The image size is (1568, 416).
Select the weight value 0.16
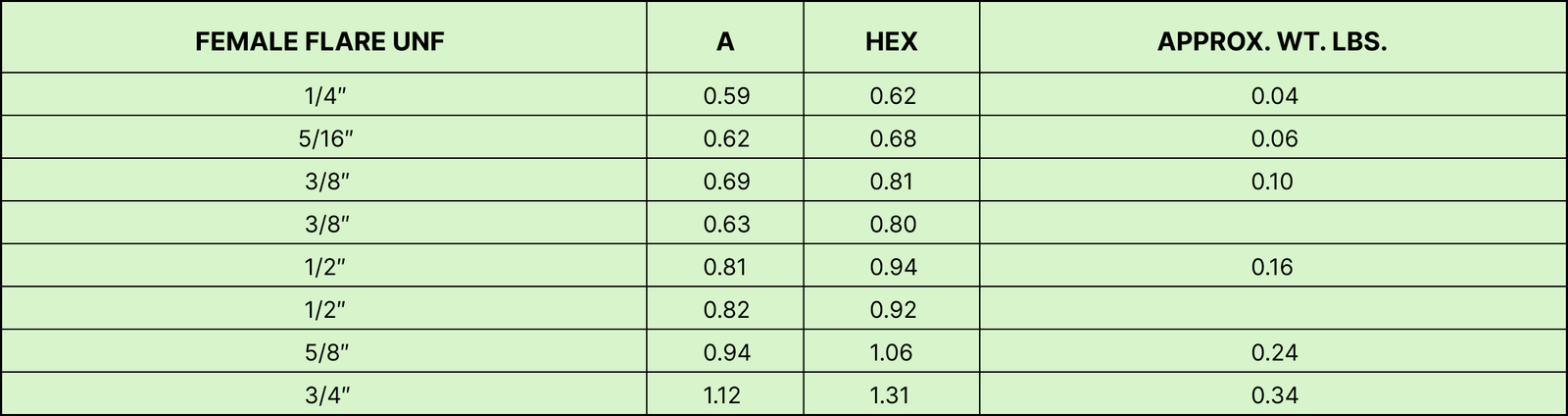point(1272,267)
